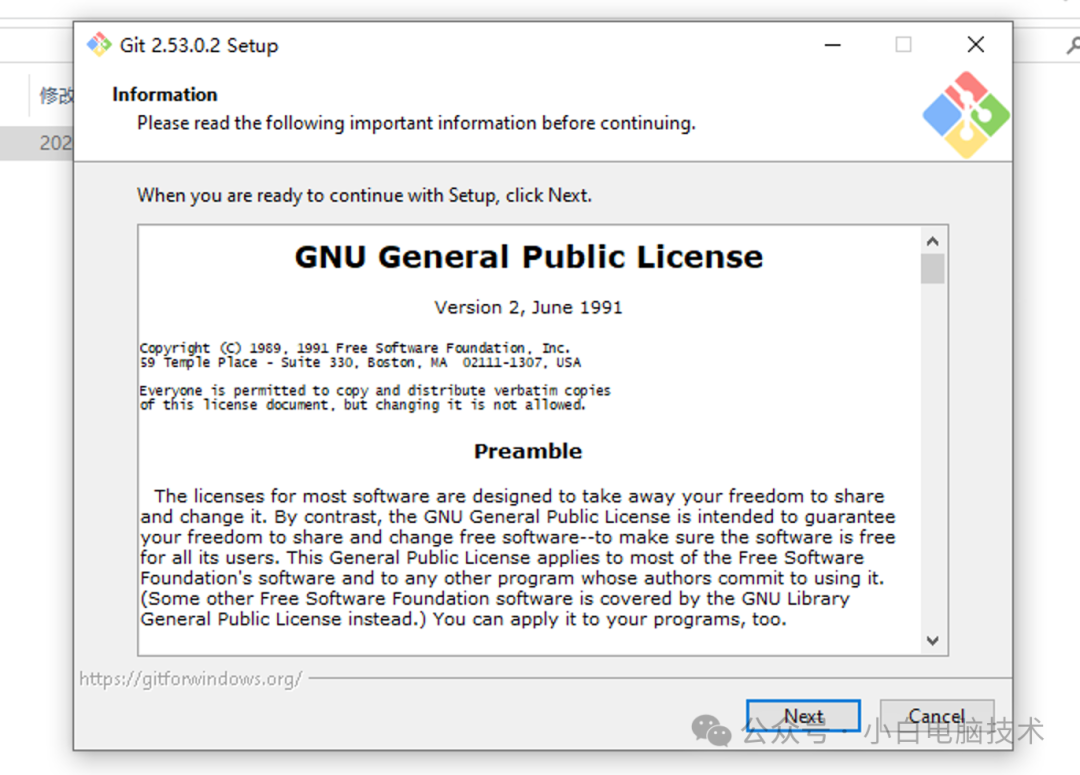Click the GNU General Public License heading
The height and width of the screenshot is (775, 1080).
(529, 257)
